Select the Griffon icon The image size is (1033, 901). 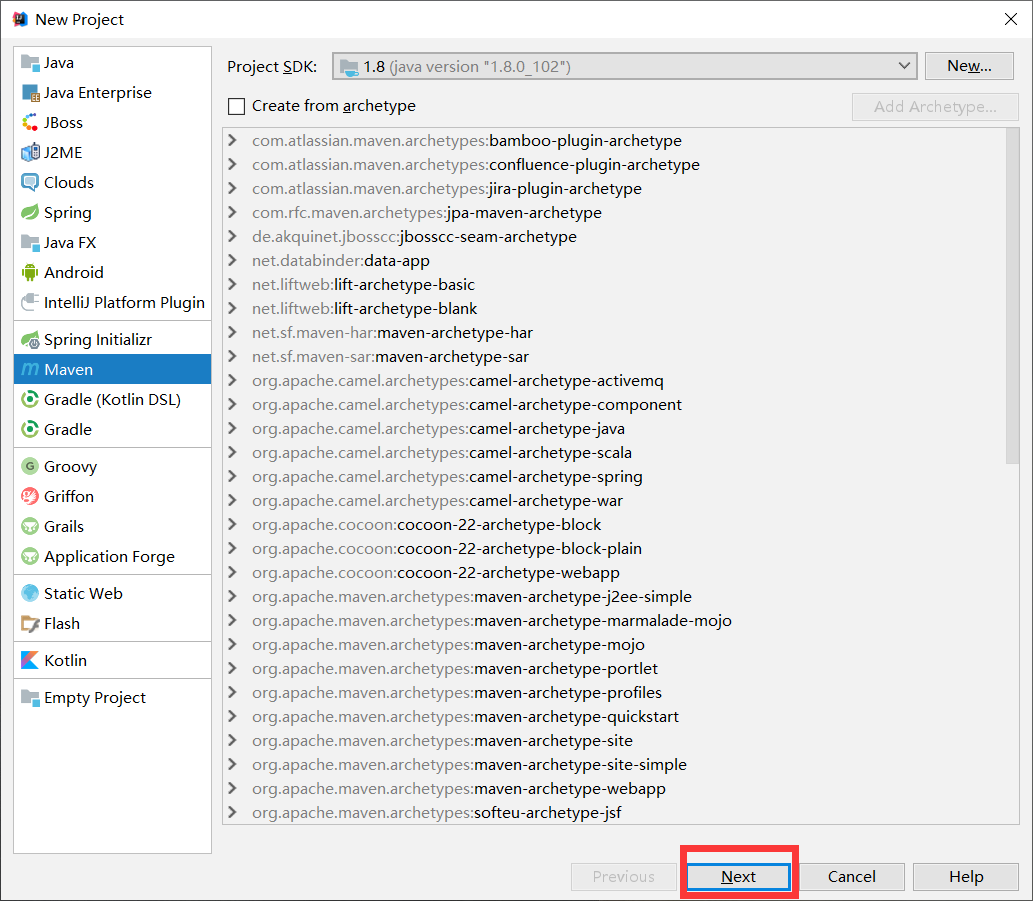tap(30, 496)
